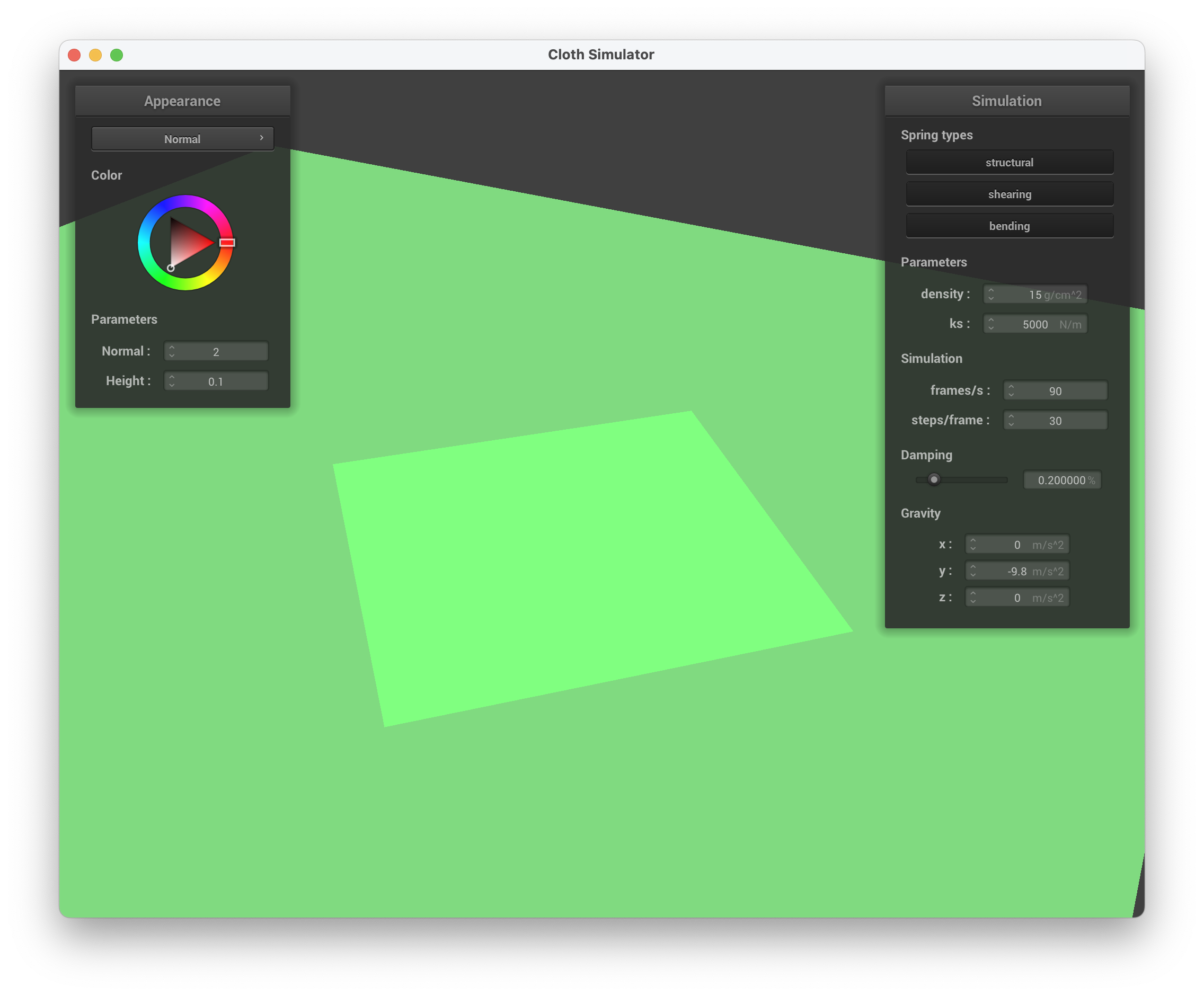Toggle the bending spring type button
Image resolution: width=1204 pixels, height=996 pixels.
click(x=1009, y=226)
